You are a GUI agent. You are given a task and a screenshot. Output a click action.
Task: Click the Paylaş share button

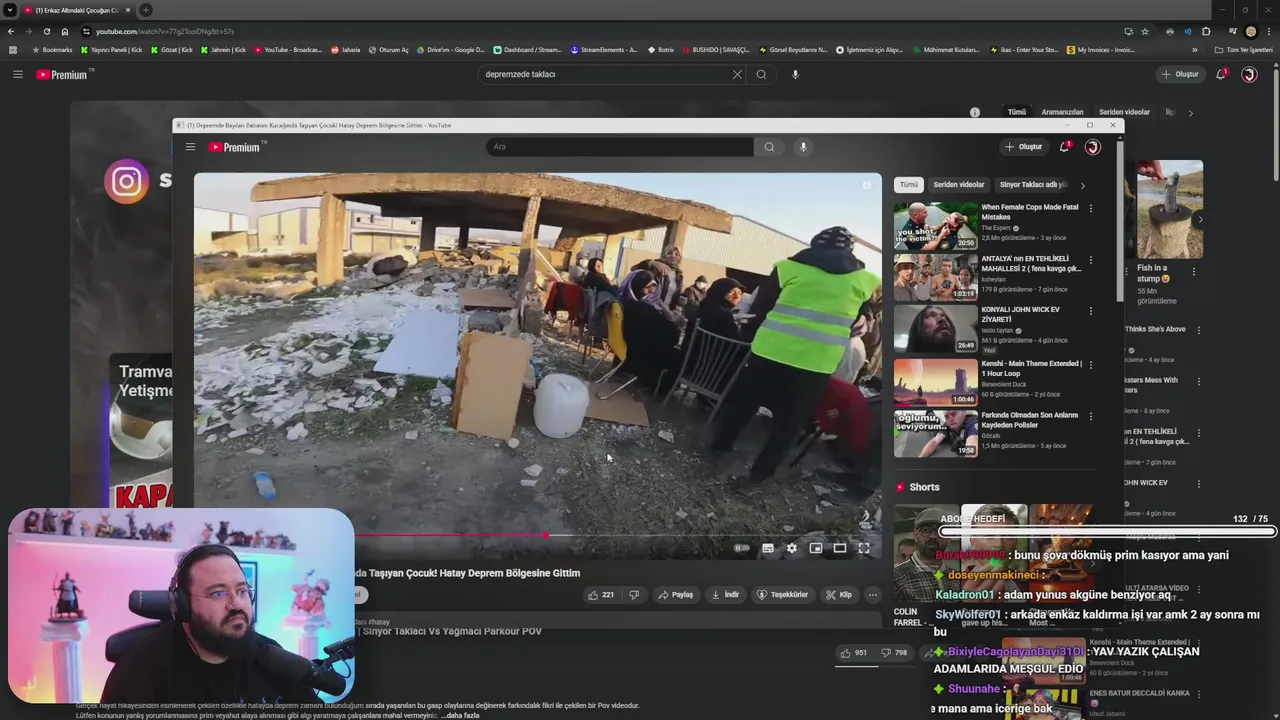point(676,595)
